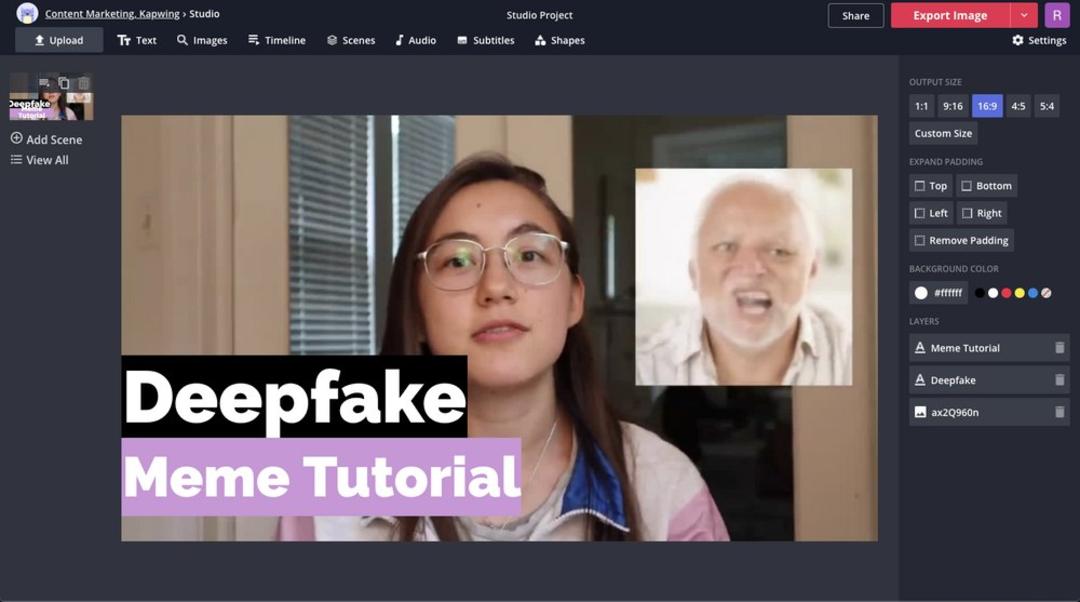The image size is (1080, 602).
Task: Toggle the Remove Padding checkbox
Action: 920,240
